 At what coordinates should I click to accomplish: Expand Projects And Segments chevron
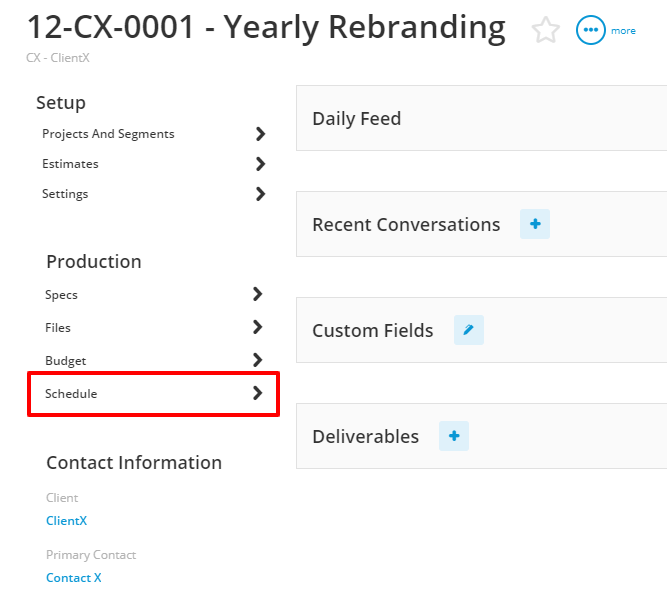260,134
